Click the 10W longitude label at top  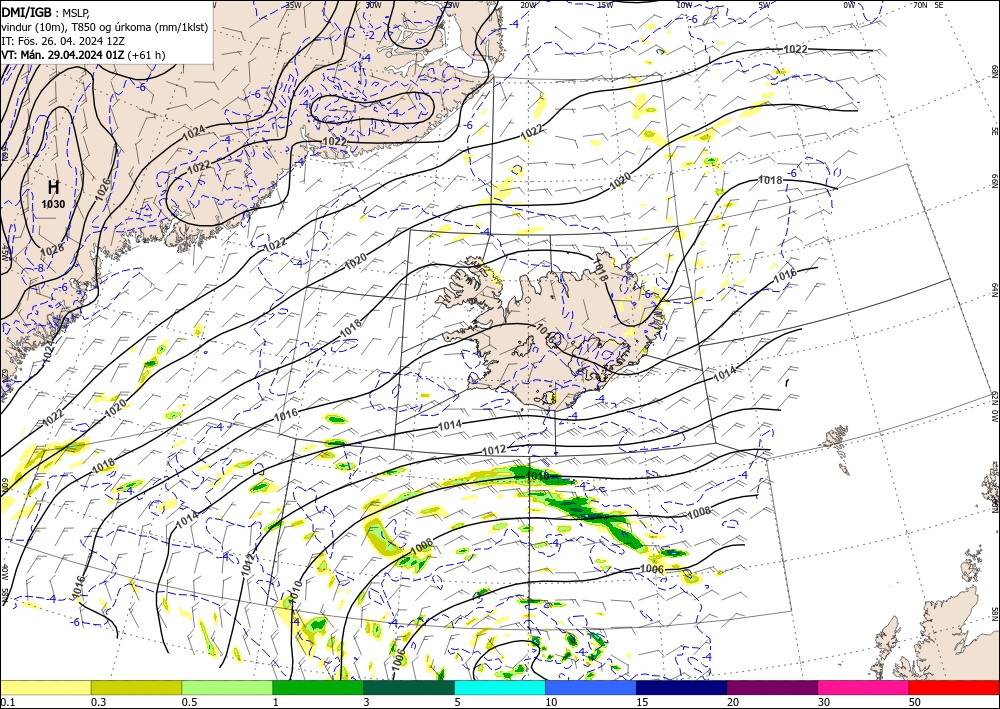(684, 5)
